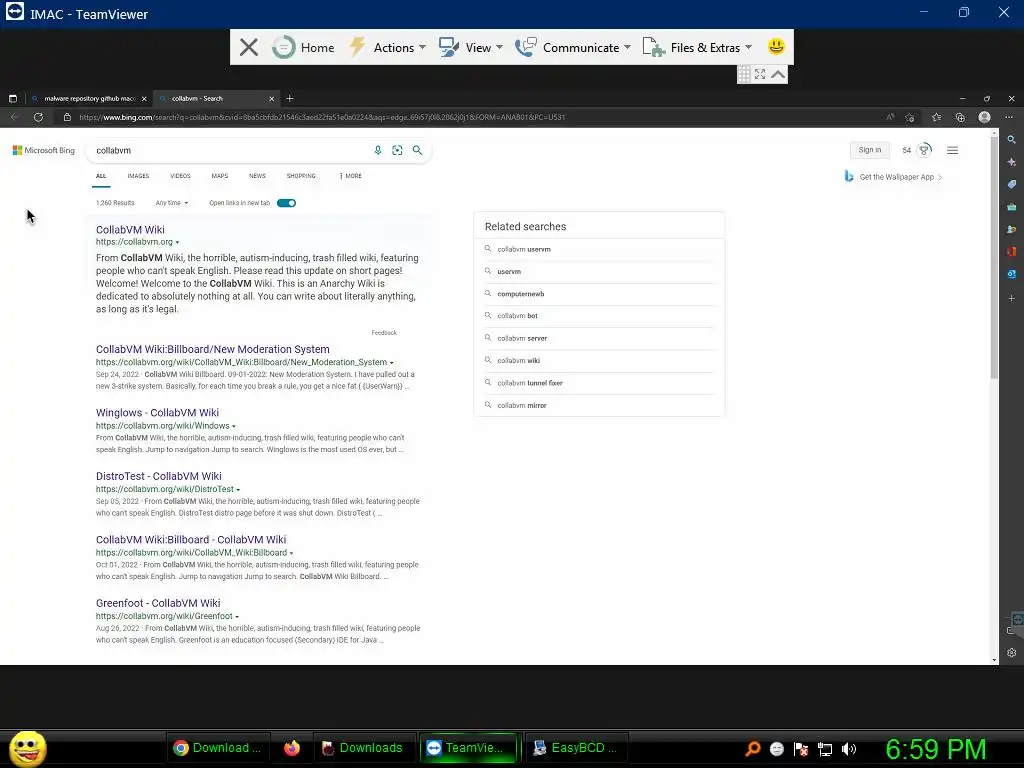Switch to malware repository github browser tab
Viewport: 1024px width, 768px height.
pos(89,99)
